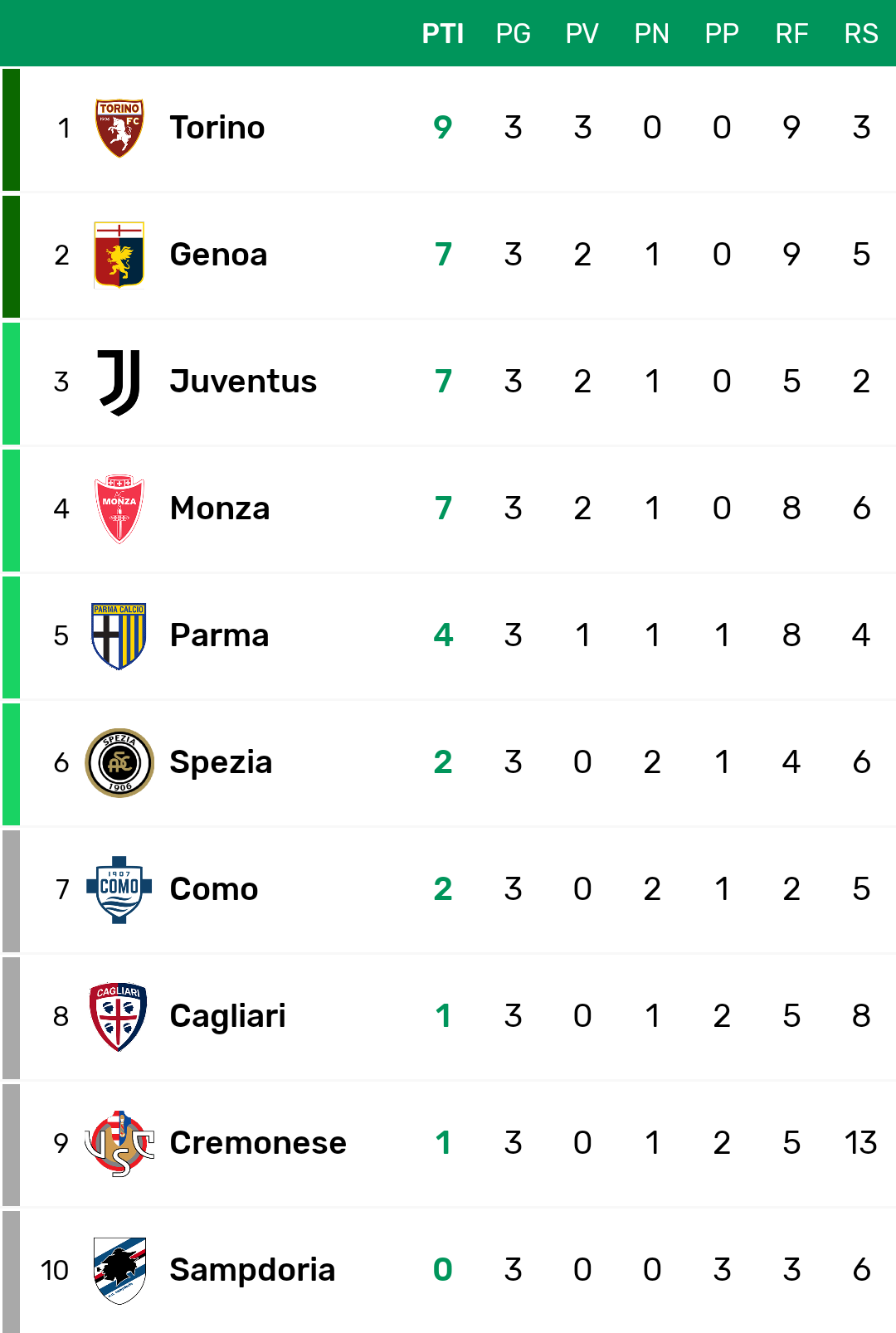Screen dimensions: 896x1333
Task: Click the Cagliari club crest
Action: 119,1016
